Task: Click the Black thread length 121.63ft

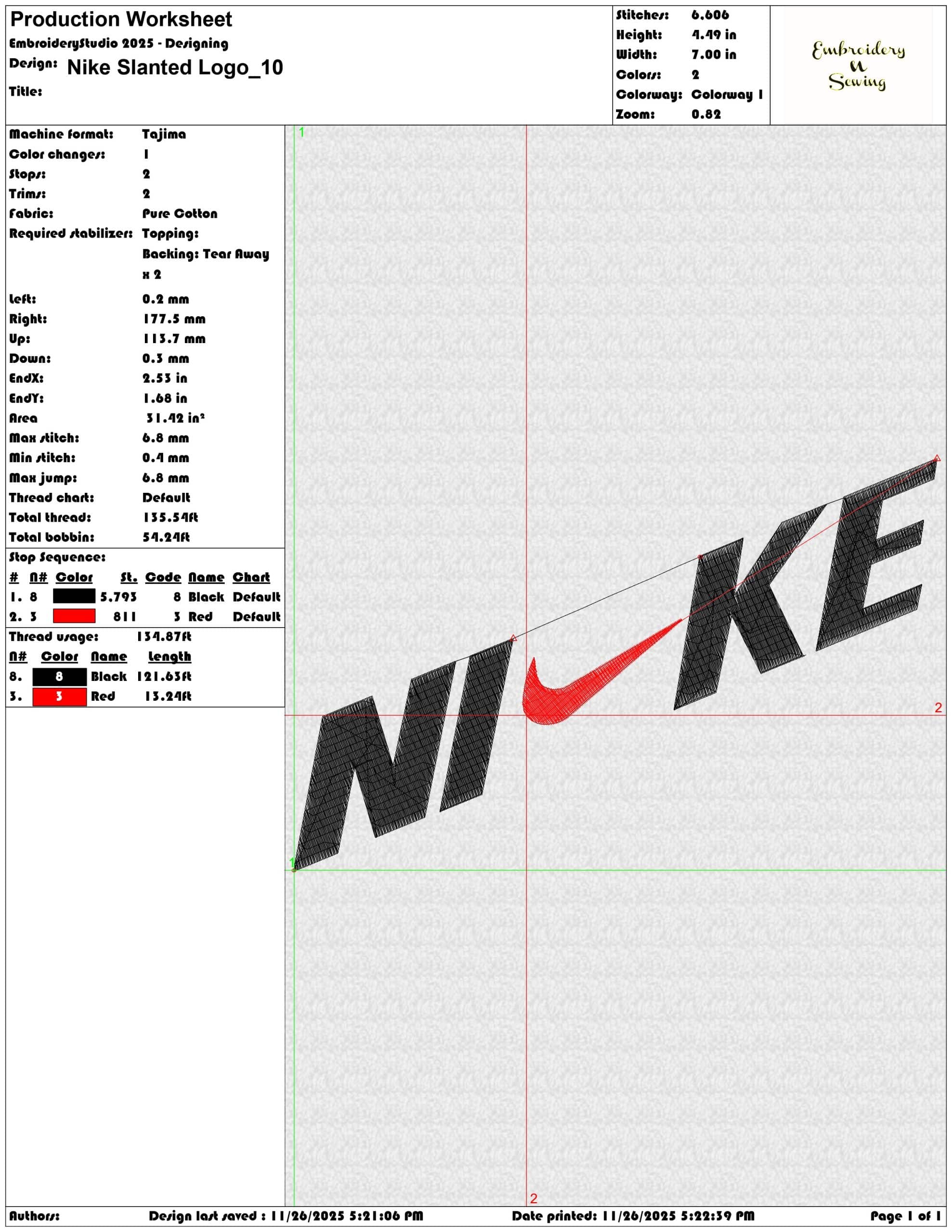Action: click(164, 676)
